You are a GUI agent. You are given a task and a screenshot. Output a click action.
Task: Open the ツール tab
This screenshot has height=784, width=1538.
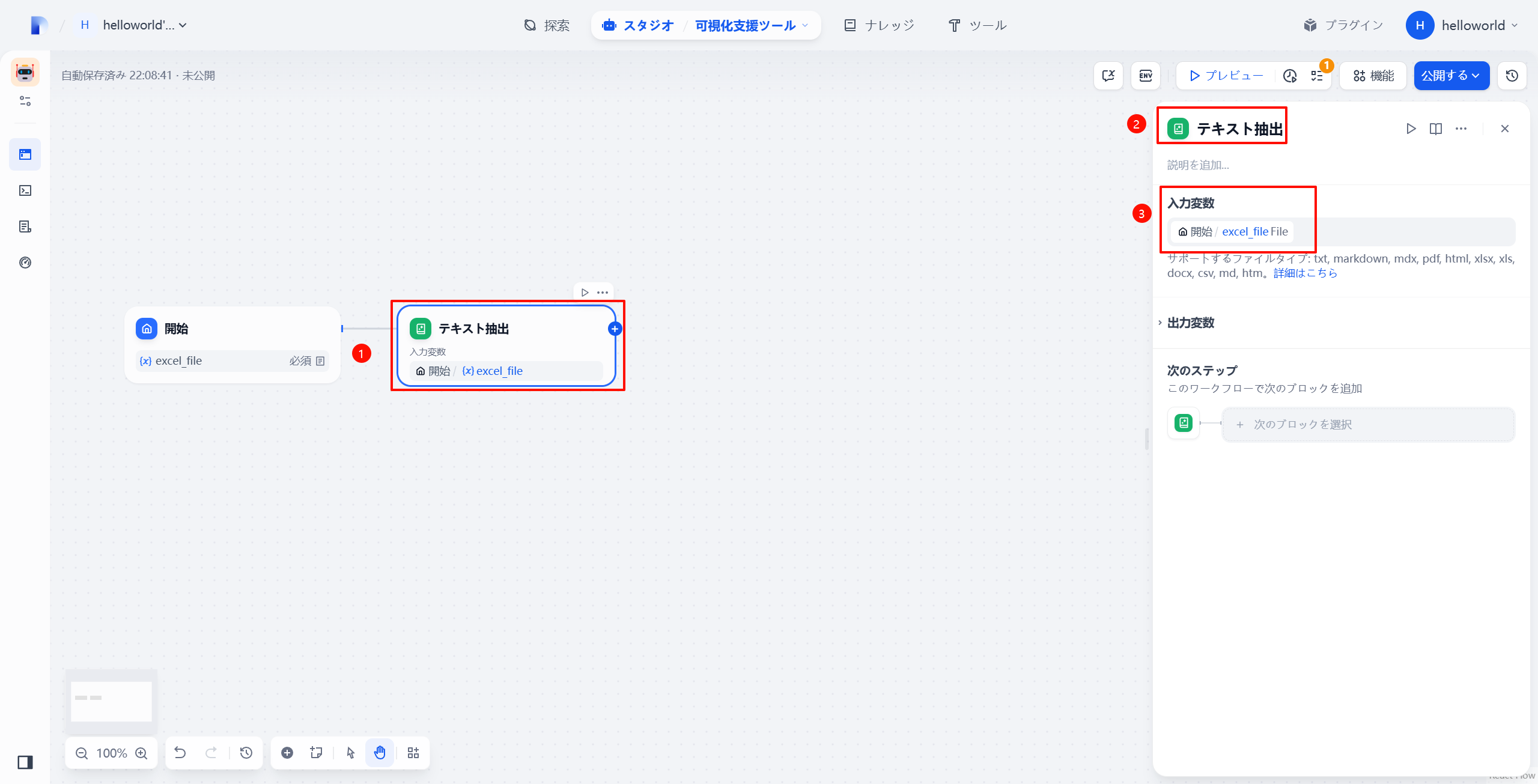(x=977, y=25)
